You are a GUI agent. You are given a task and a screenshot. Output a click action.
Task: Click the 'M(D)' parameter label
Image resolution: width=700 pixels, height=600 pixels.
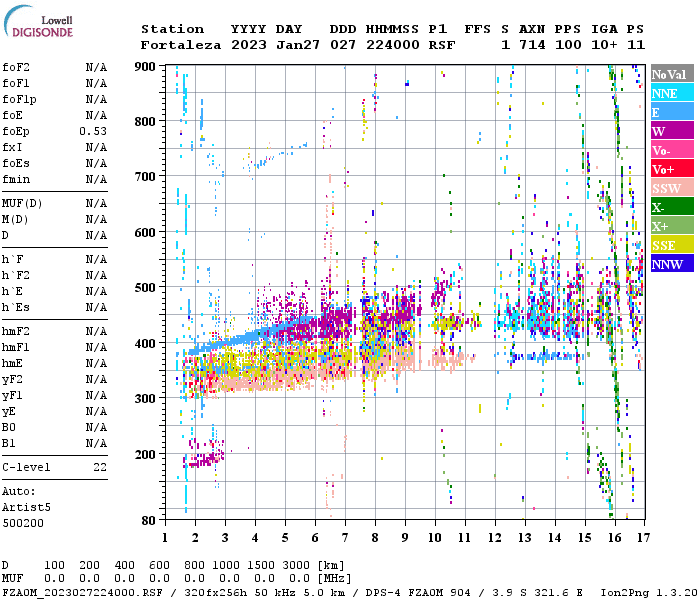click(x=15, y=220)
